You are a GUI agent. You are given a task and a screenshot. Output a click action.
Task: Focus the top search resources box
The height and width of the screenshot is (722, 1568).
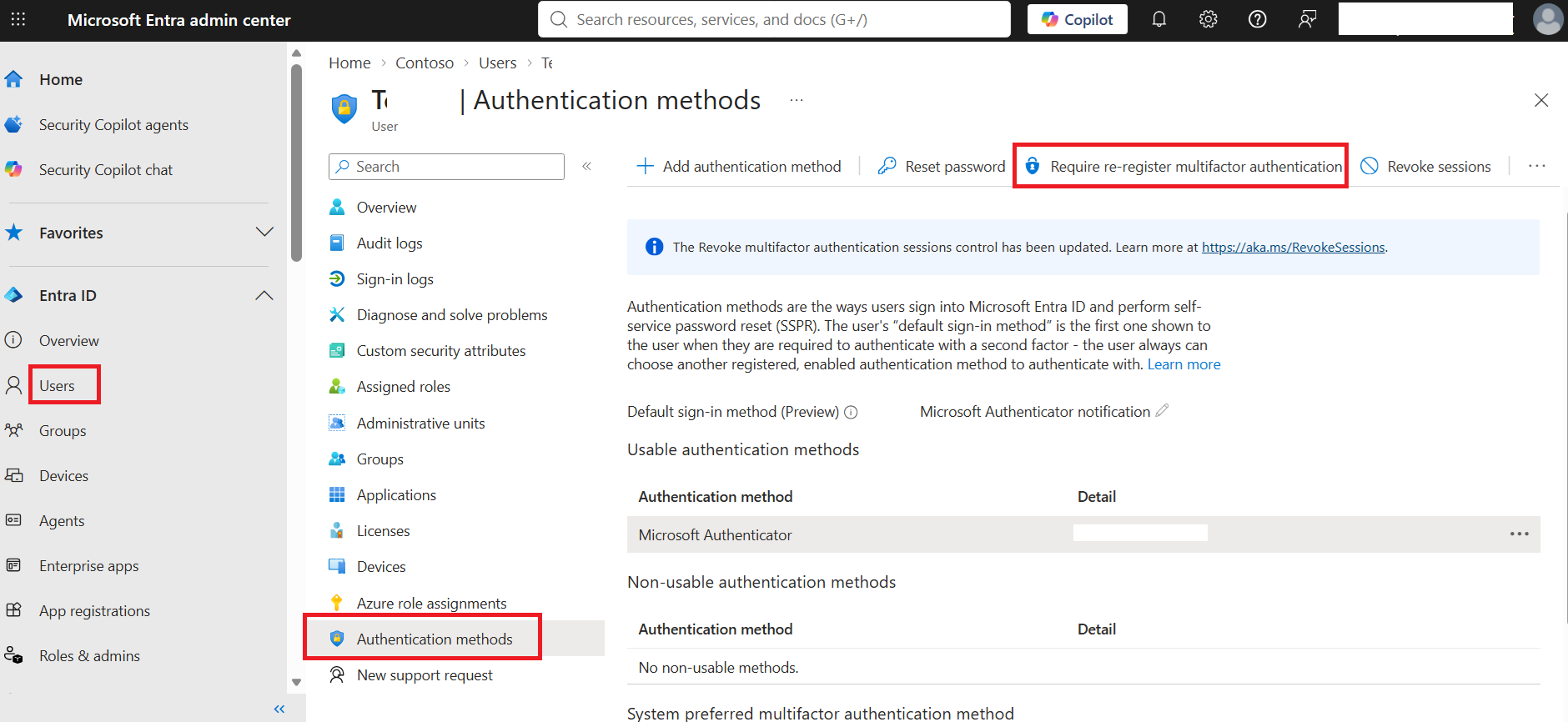[x=774, y=19]
